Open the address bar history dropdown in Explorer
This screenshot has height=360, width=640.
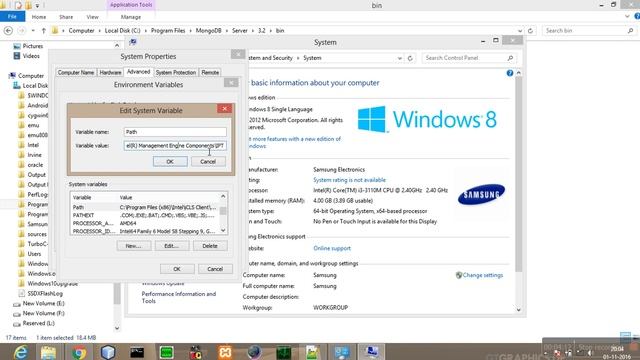pyautogui.click(x=520, y=31)
